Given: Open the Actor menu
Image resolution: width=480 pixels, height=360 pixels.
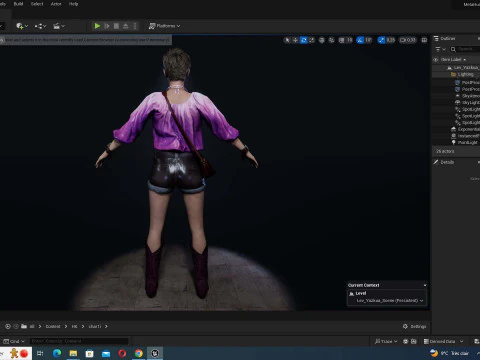Looking at the screenshot, I should pyautogui.click(x=56, y=4).
